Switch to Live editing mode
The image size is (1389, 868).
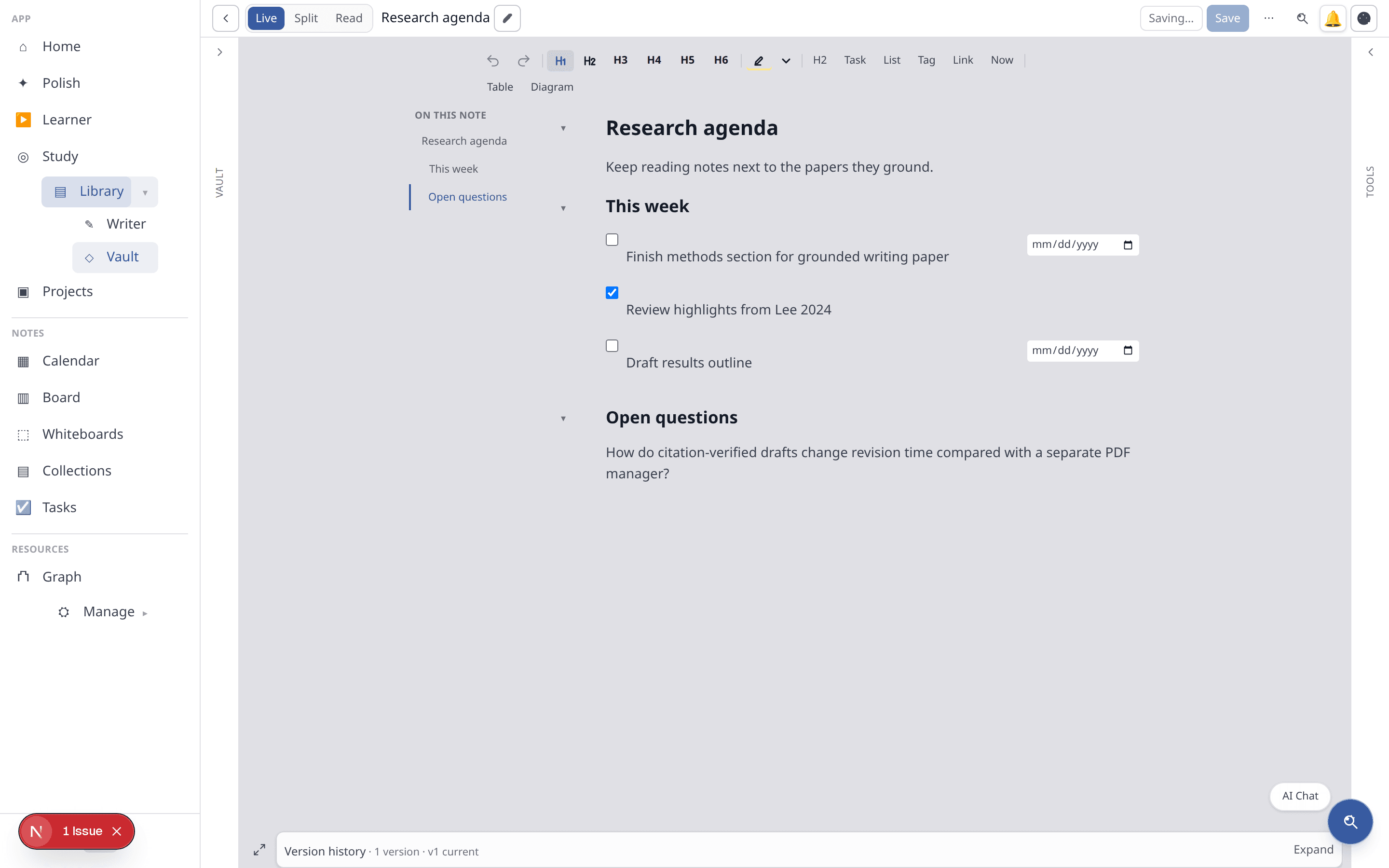(266, 18)
